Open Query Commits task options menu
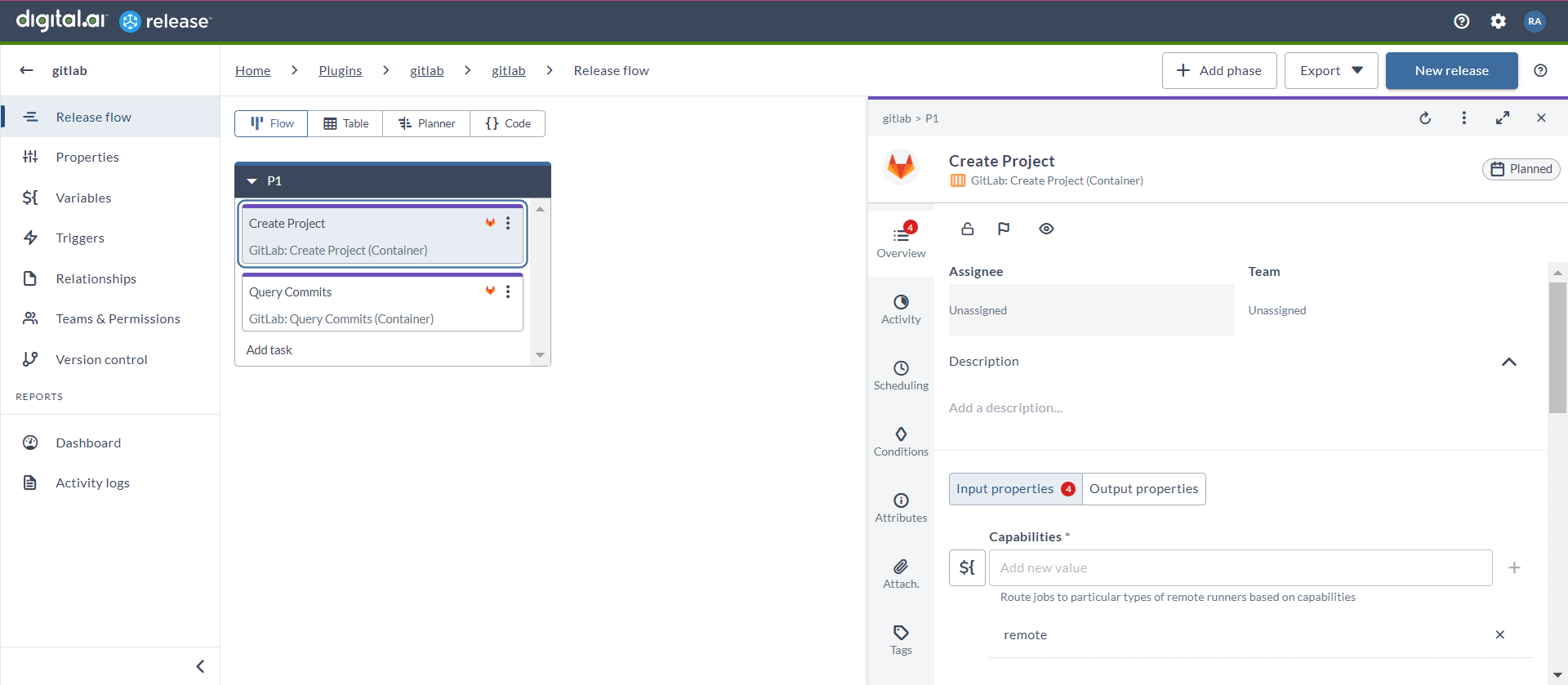Screen dimensions: 1568x685 508,291
